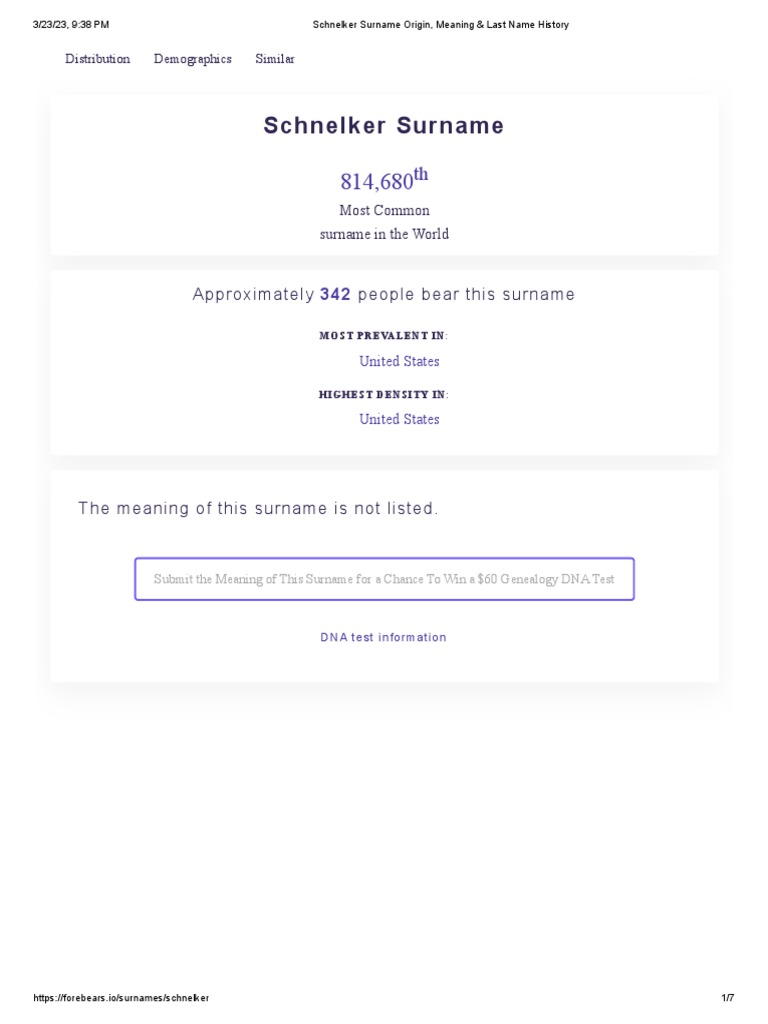
Task: Open the Distribution section tab
Action: pyautogui.click(x=97, y=59)
